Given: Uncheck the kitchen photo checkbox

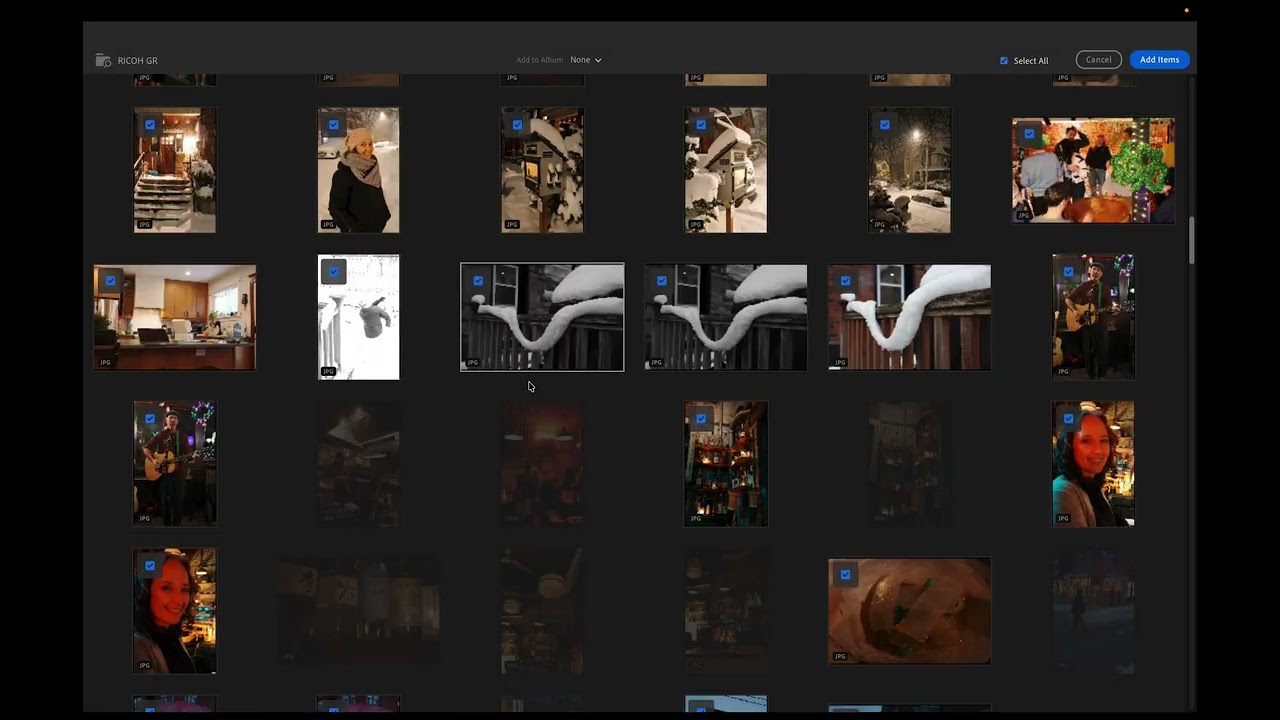Looking at the screenshot, I should pos(110,281).
